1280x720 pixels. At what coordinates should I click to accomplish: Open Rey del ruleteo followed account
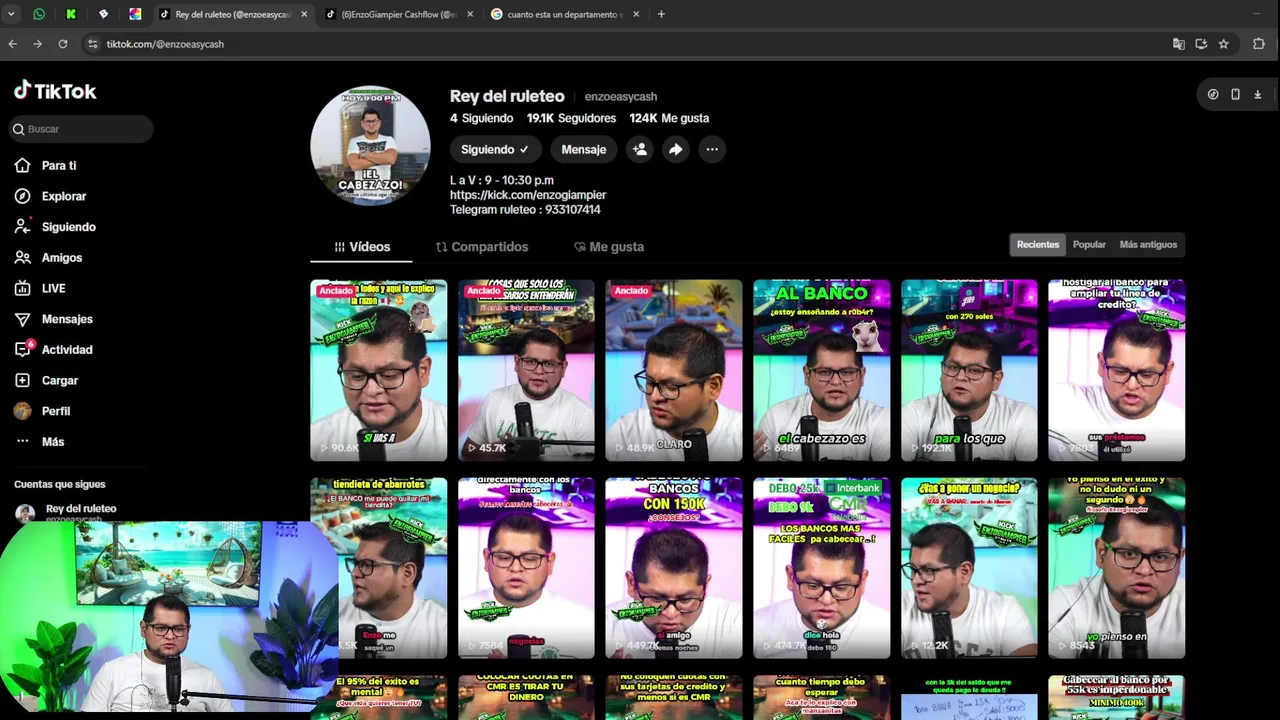[80, 511]
